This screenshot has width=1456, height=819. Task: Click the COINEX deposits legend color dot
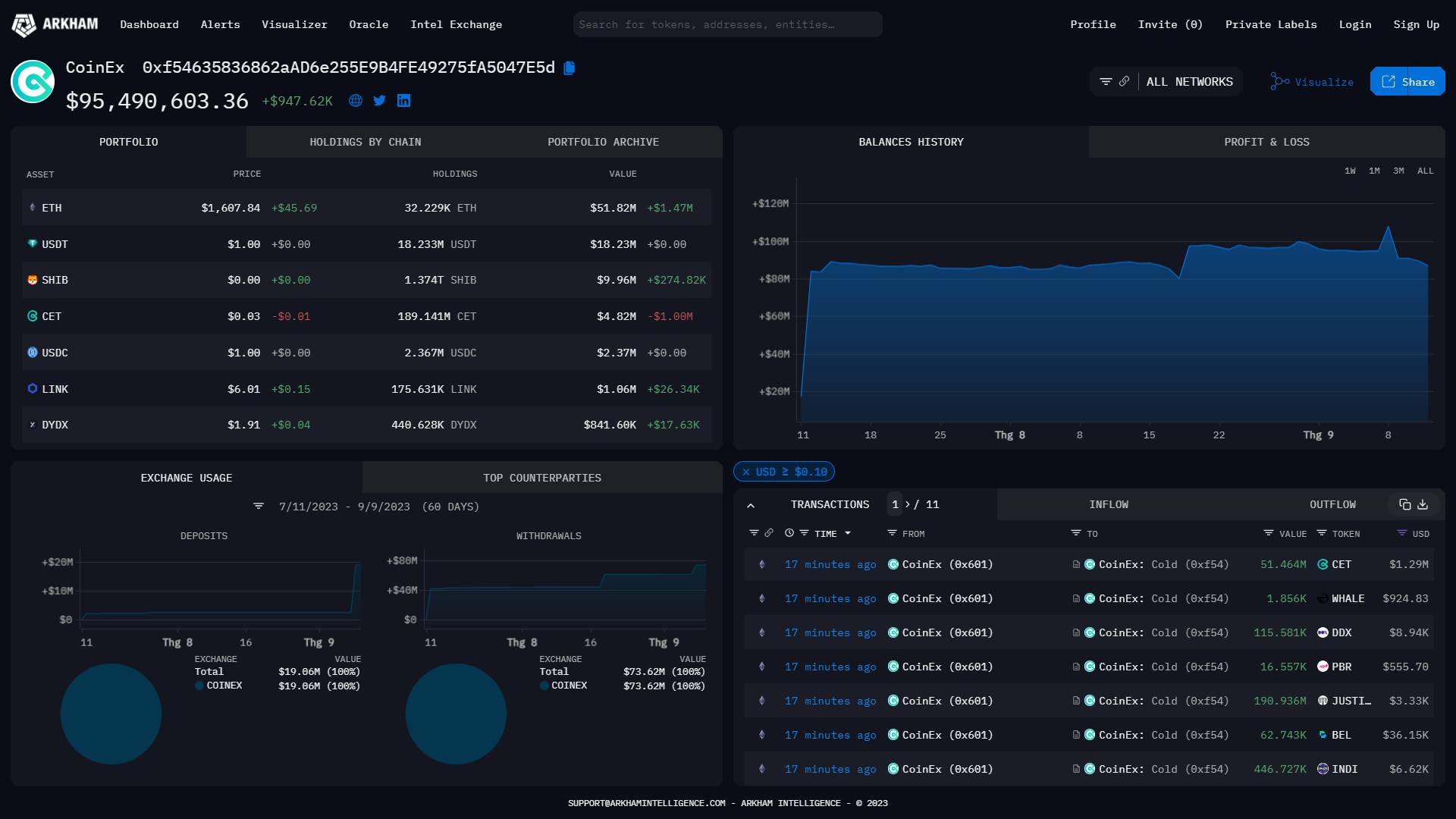(x=199, y=686)
